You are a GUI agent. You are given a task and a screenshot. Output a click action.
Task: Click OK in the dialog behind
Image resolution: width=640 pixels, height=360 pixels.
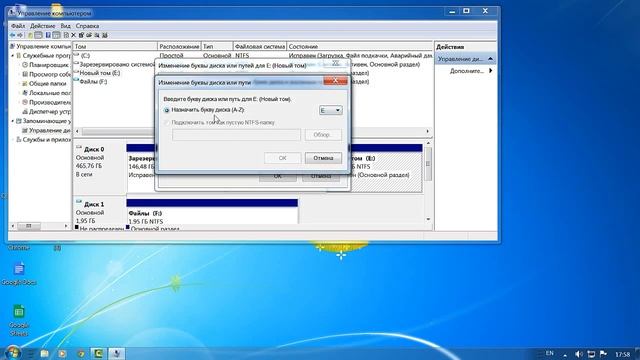click(x=278, y=177)
